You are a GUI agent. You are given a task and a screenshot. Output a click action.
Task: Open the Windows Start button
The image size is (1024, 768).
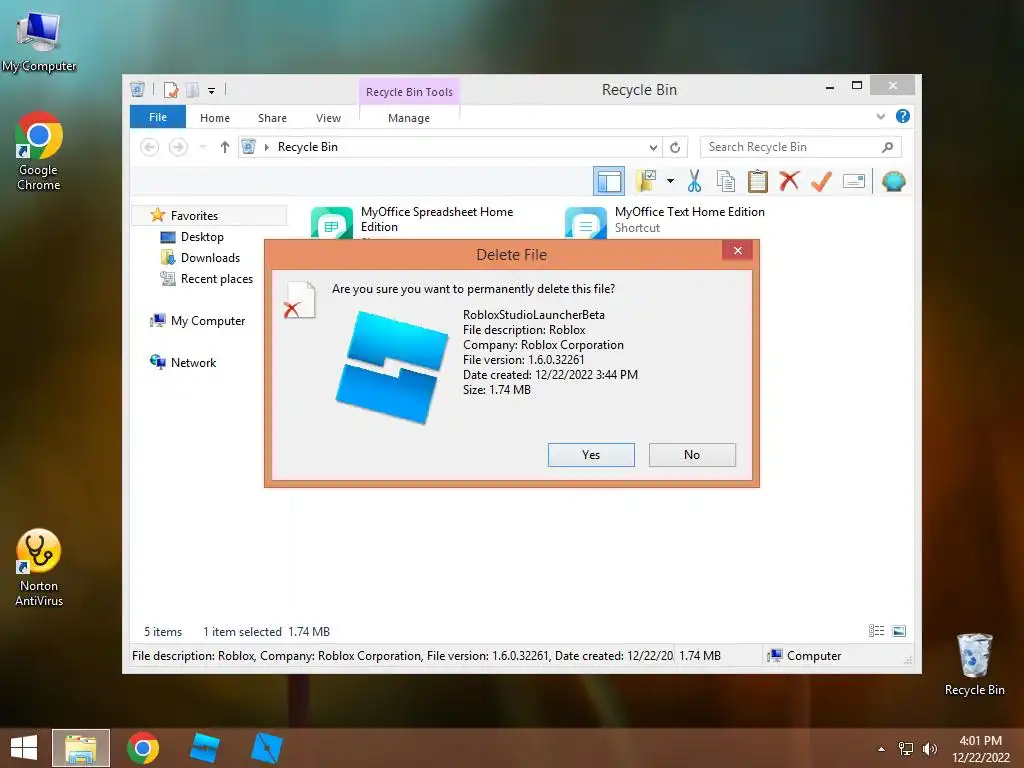tap(24, 748)
